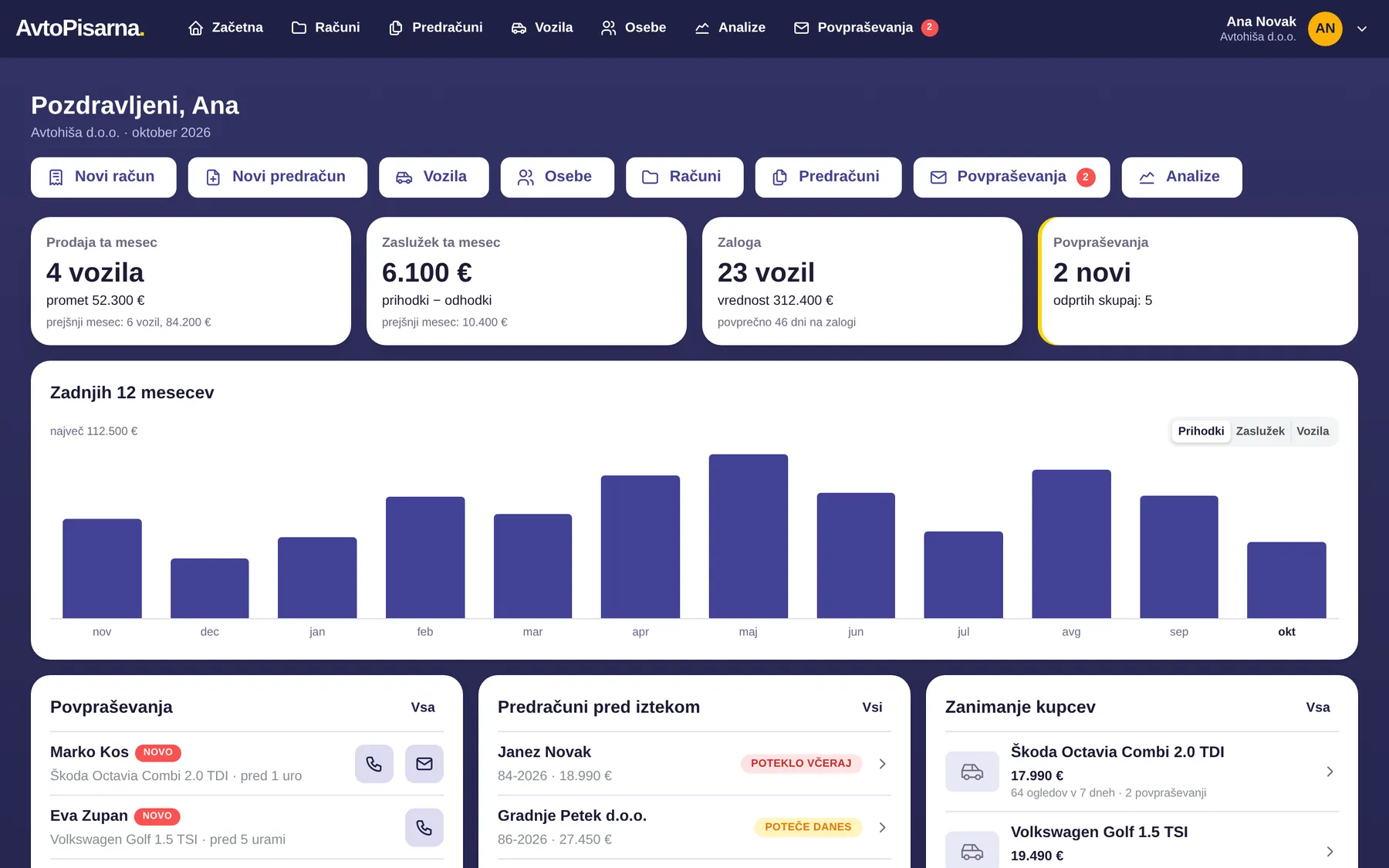Click the AN user avatar

coord(1325,29)
